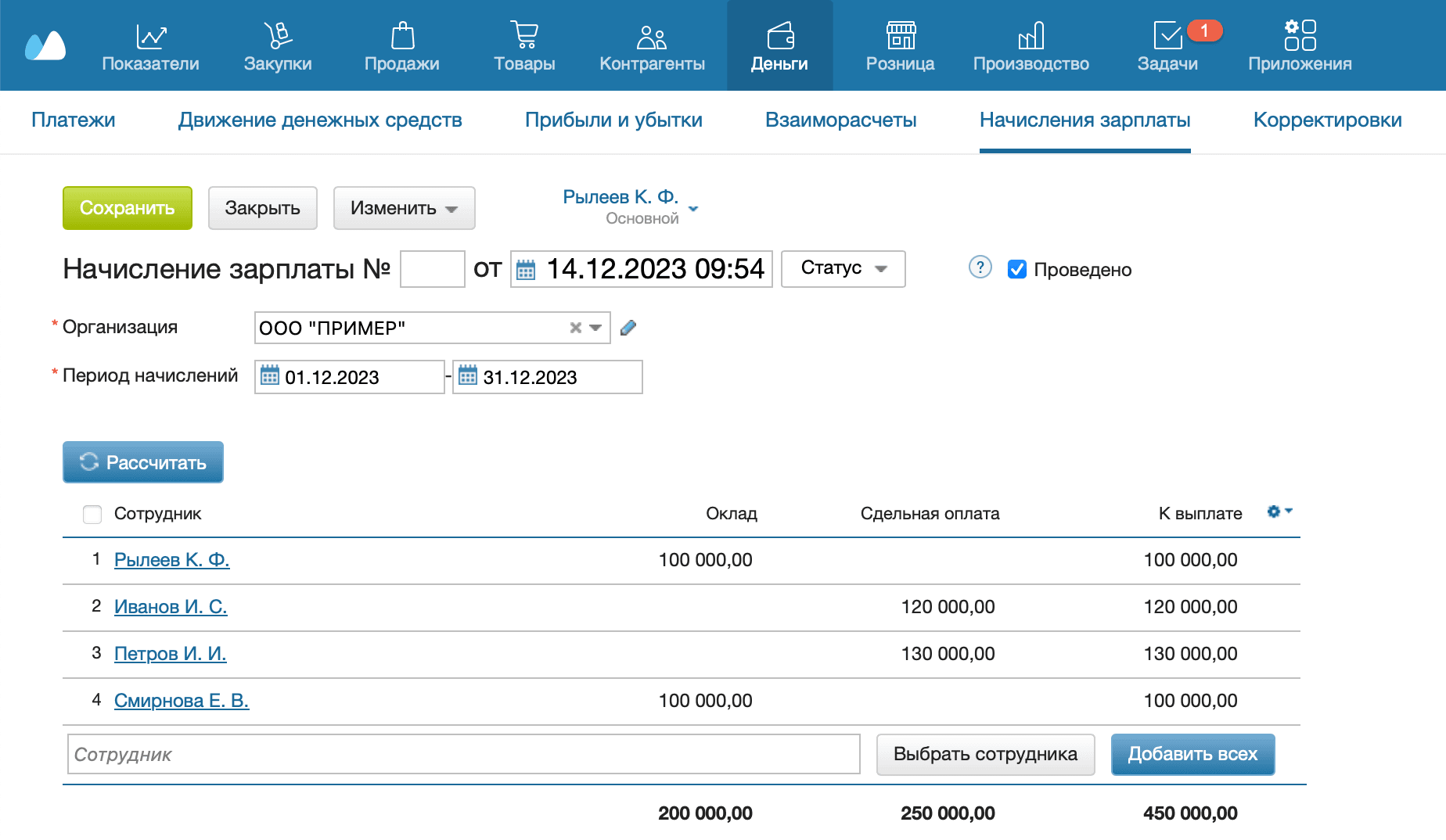Open the Закупки section icon
The height and width of the screenshot is (840, 1446).
click(x=277, y=36)
